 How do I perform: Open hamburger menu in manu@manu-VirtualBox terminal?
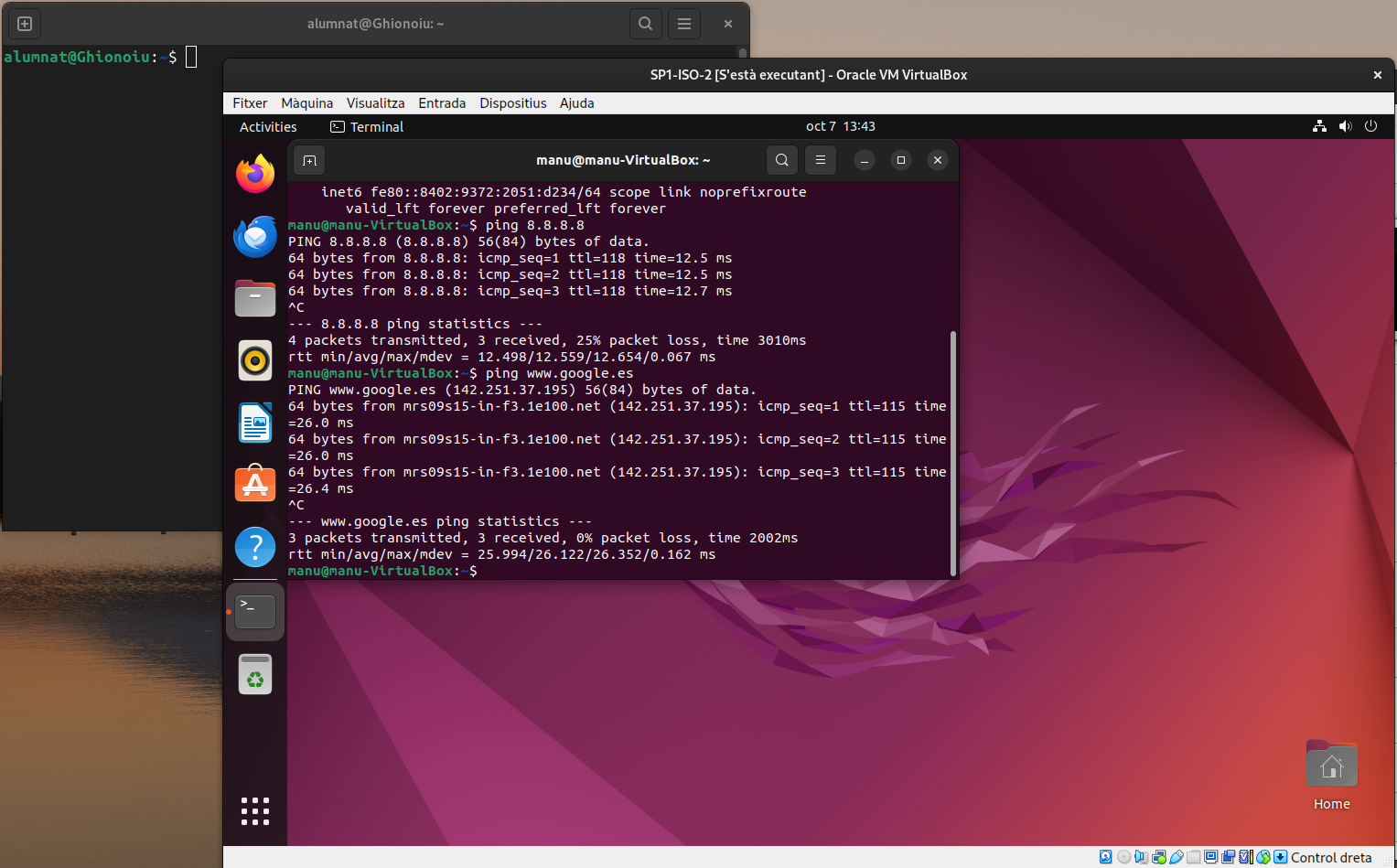pyautogui.click(x=820, y=160)
